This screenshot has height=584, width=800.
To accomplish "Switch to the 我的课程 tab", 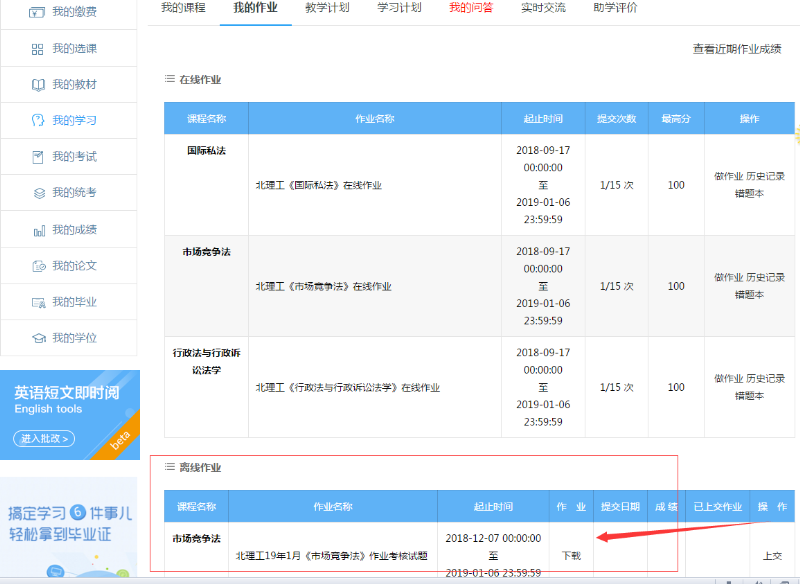I will pyautogui.click(x=181, y=8).
